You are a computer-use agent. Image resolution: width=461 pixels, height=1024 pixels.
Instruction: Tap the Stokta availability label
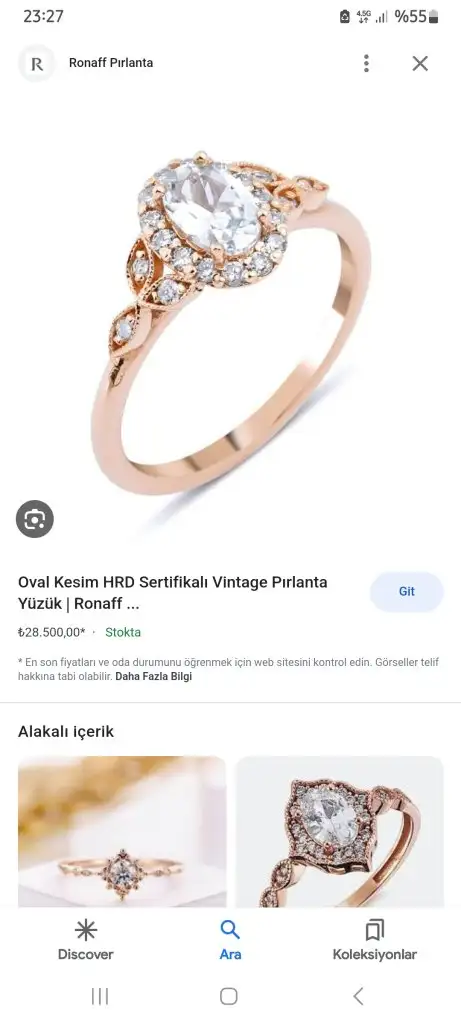(123, 632)
